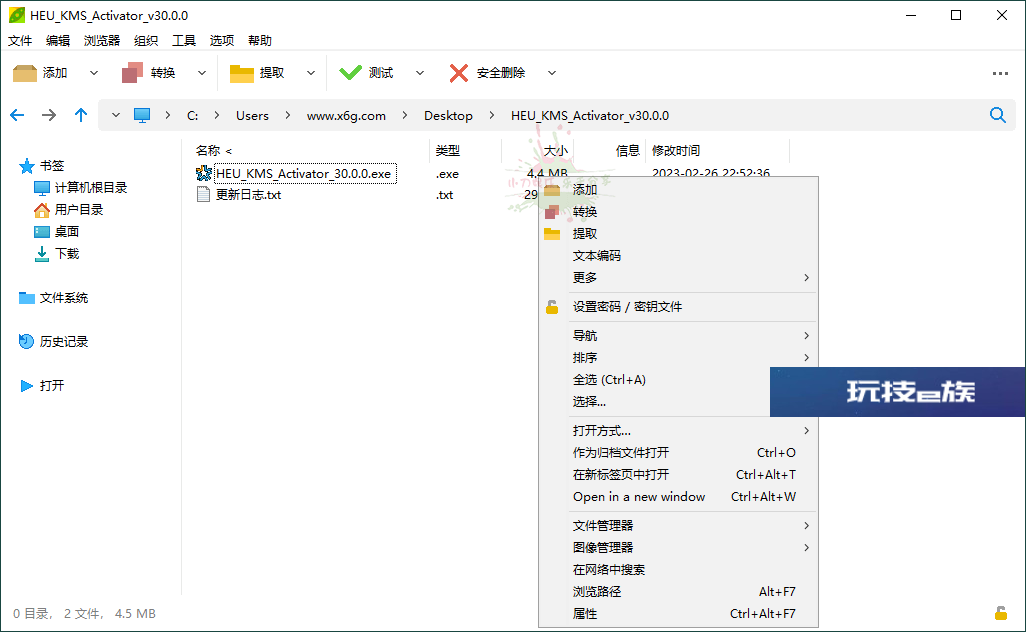This screenshot has height=632, width=1026.
Task: Click the Computer root (计算机根目录) monitor icon
Action: (x=41, y=188)
